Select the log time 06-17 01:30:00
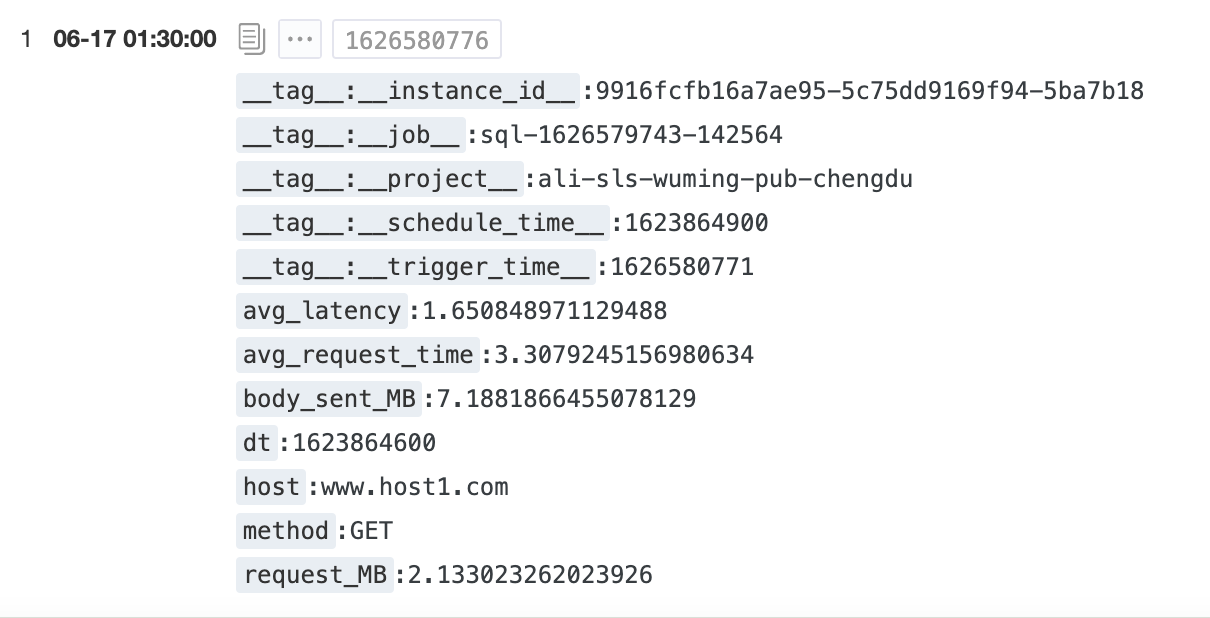 coord(134,40)
